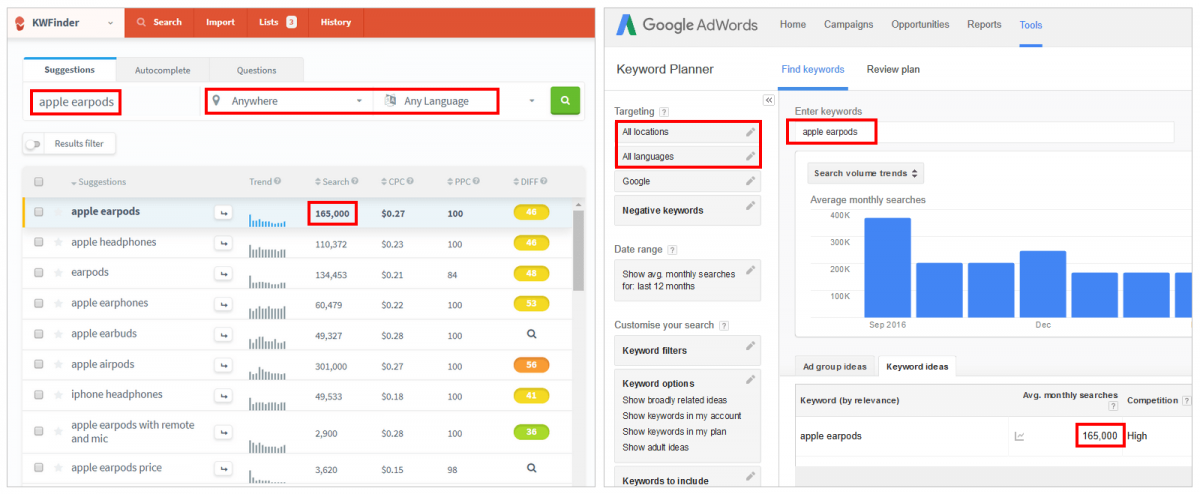Image resolution: width=1200 pixels, height=494 pixels.
Task: Click pencil icon next to Negative keywords
Action: pos(750,207)
